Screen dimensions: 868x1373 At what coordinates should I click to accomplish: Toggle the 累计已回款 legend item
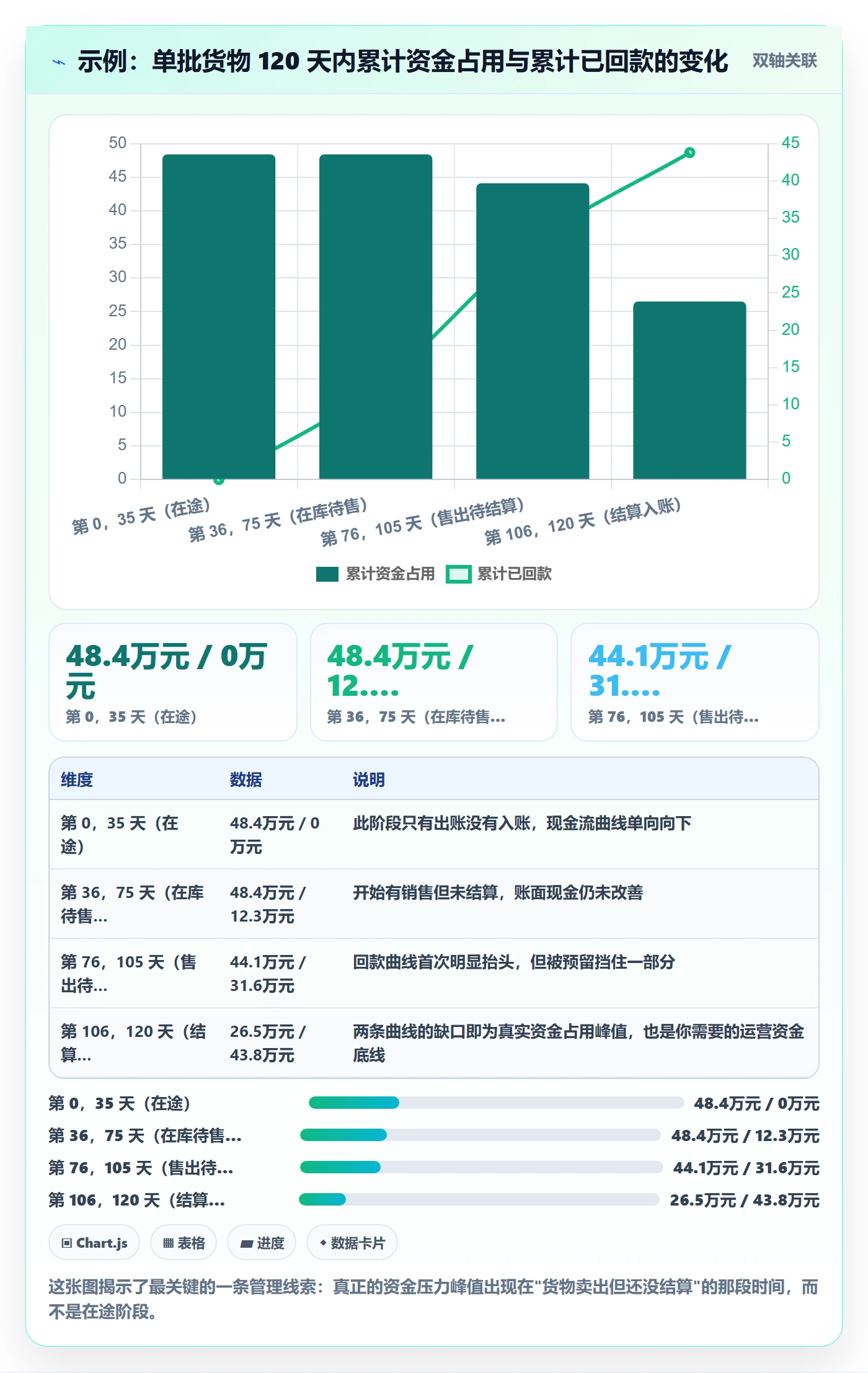click(499, 574)
